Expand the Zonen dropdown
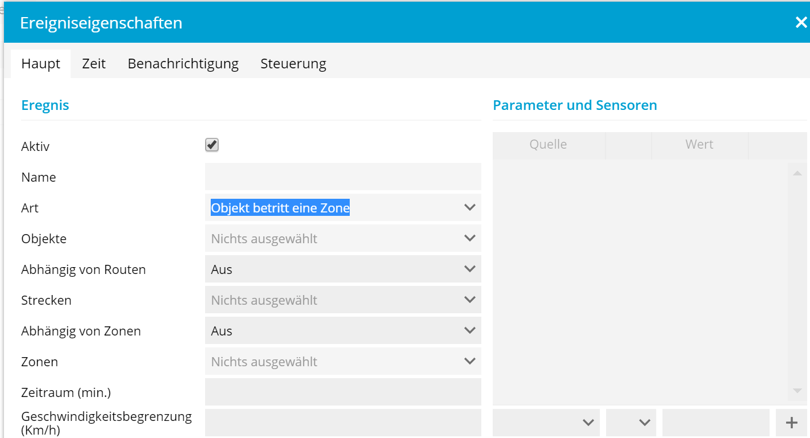The image size is (810, 438). [x=342, y=362]
